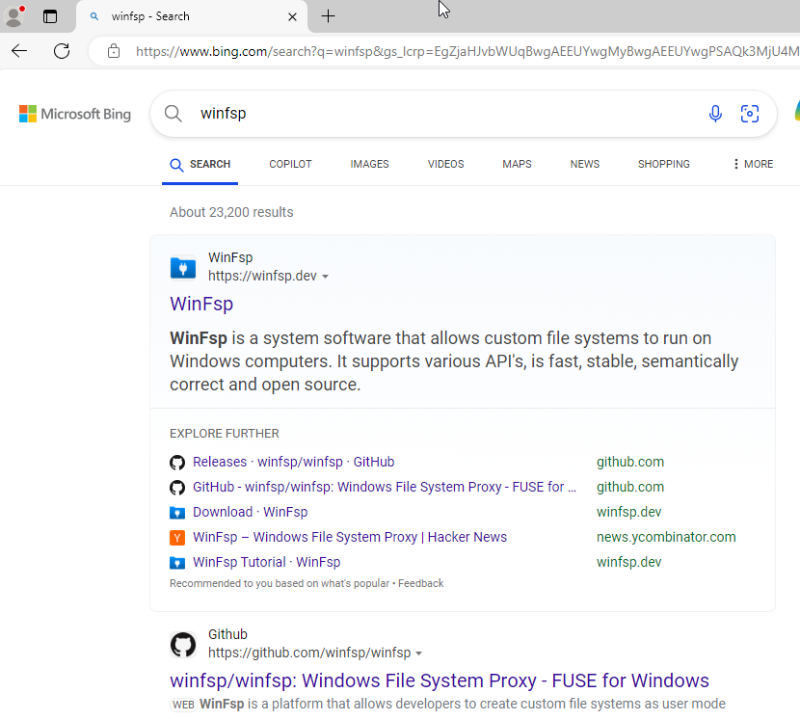Click the https://winfsp.dev URL text
This screenshot has height=719, width=800.
262,276
